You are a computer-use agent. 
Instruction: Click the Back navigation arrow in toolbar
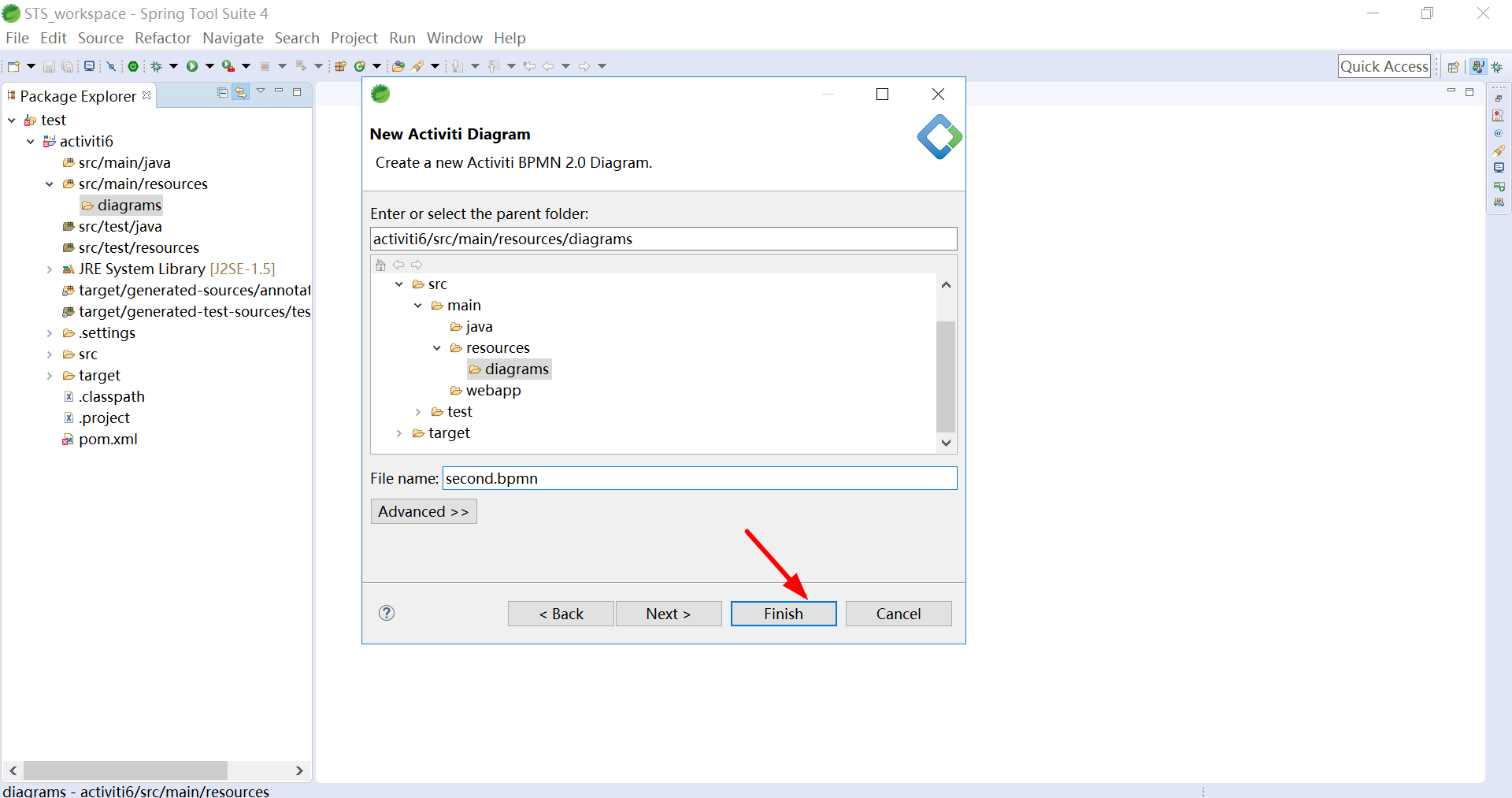click(x=548, y=66)
